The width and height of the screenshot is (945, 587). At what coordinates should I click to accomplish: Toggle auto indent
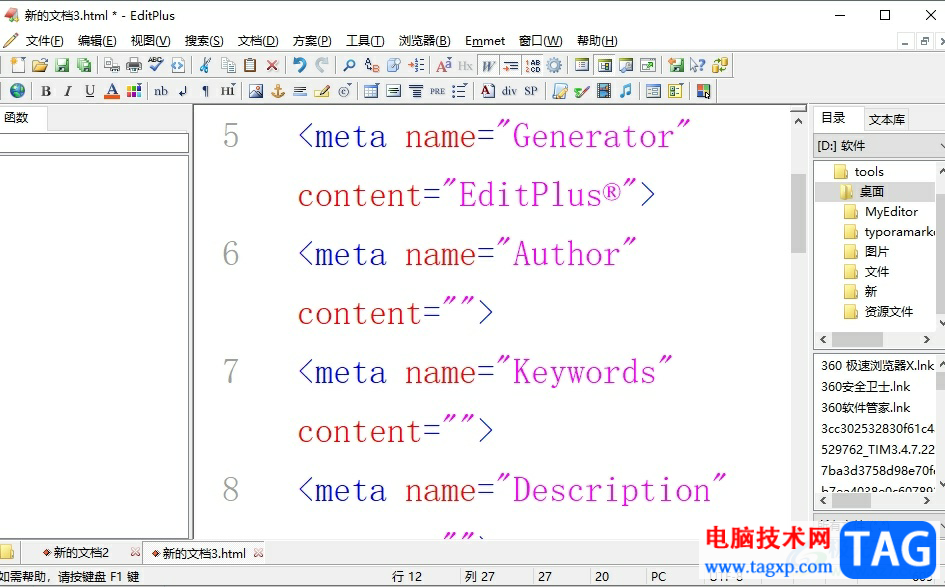tap(510, 65)
